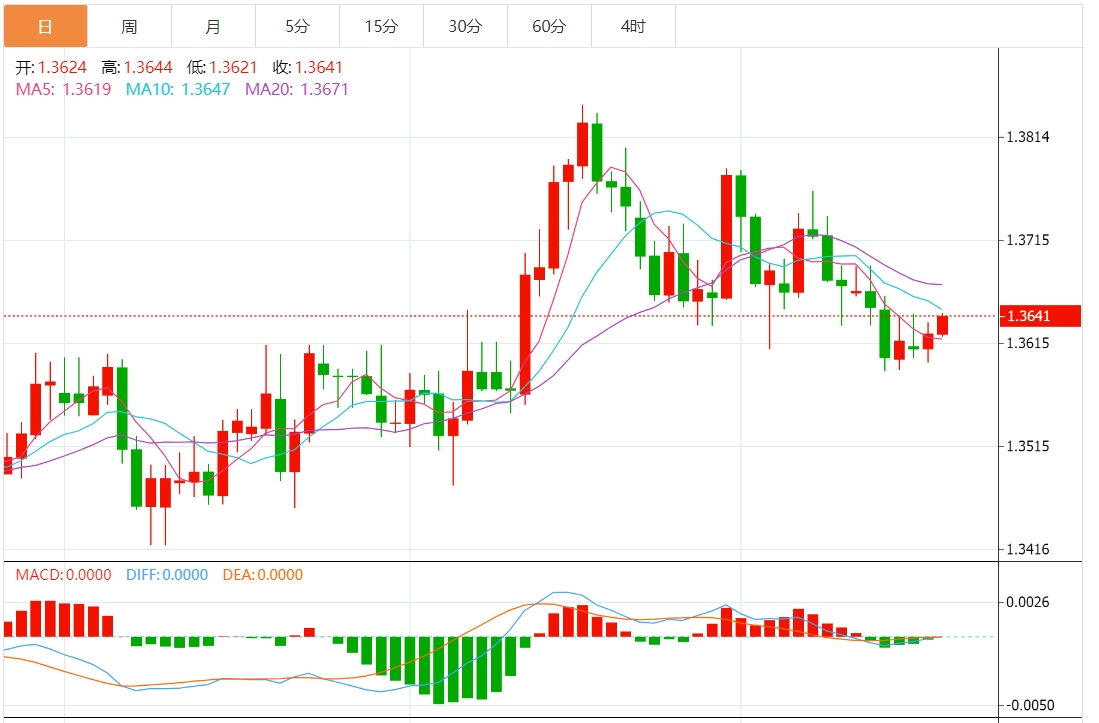Click the red current price tag 1.3641

point(1039,316)
